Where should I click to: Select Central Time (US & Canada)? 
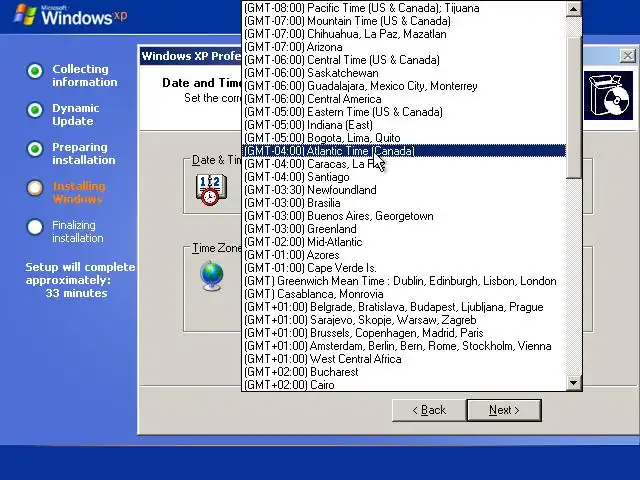404,60
